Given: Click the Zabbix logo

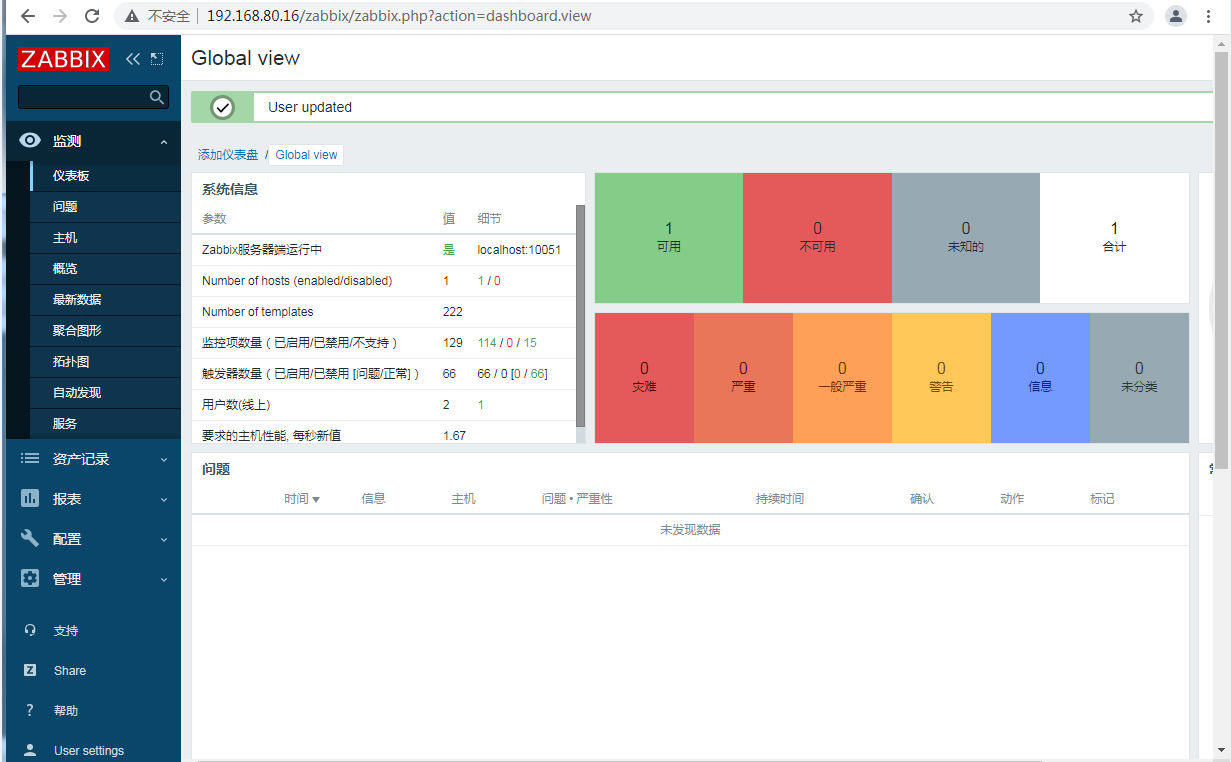Looking at the screenshot, I should tap(62, 59).
